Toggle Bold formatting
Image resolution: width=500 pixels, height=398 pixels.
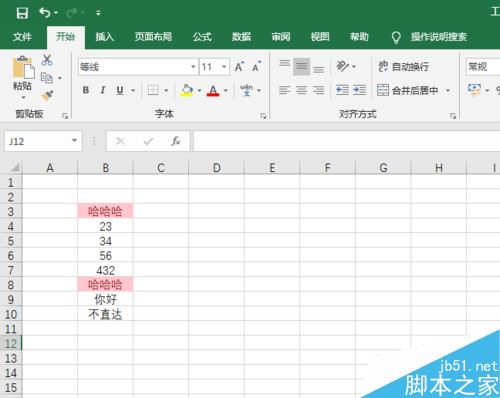tap(86, 90)
